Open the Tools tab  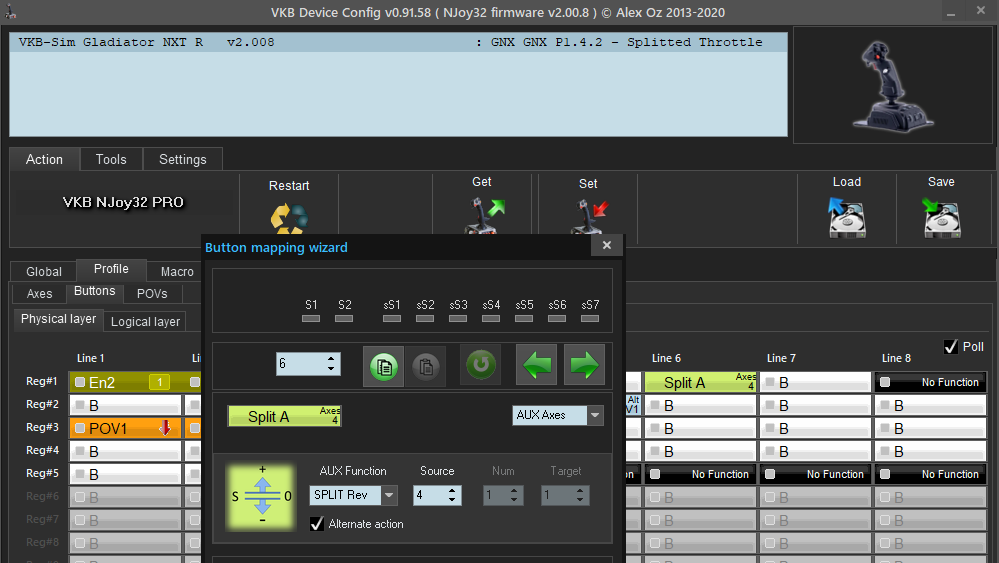point(111,159)
